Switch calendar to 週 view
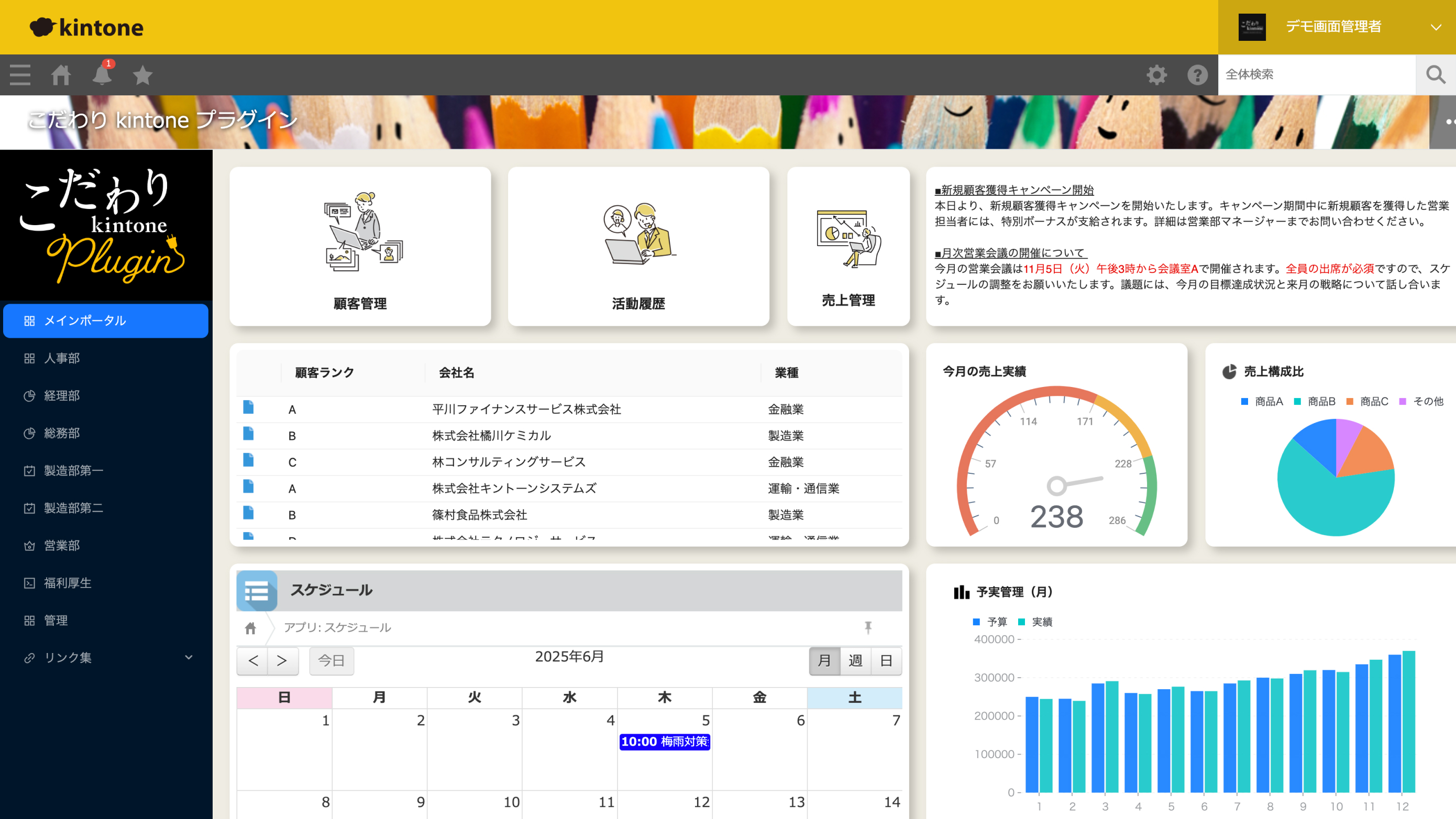The width and height of the screenshot is (1456, 819). [856, 661]
